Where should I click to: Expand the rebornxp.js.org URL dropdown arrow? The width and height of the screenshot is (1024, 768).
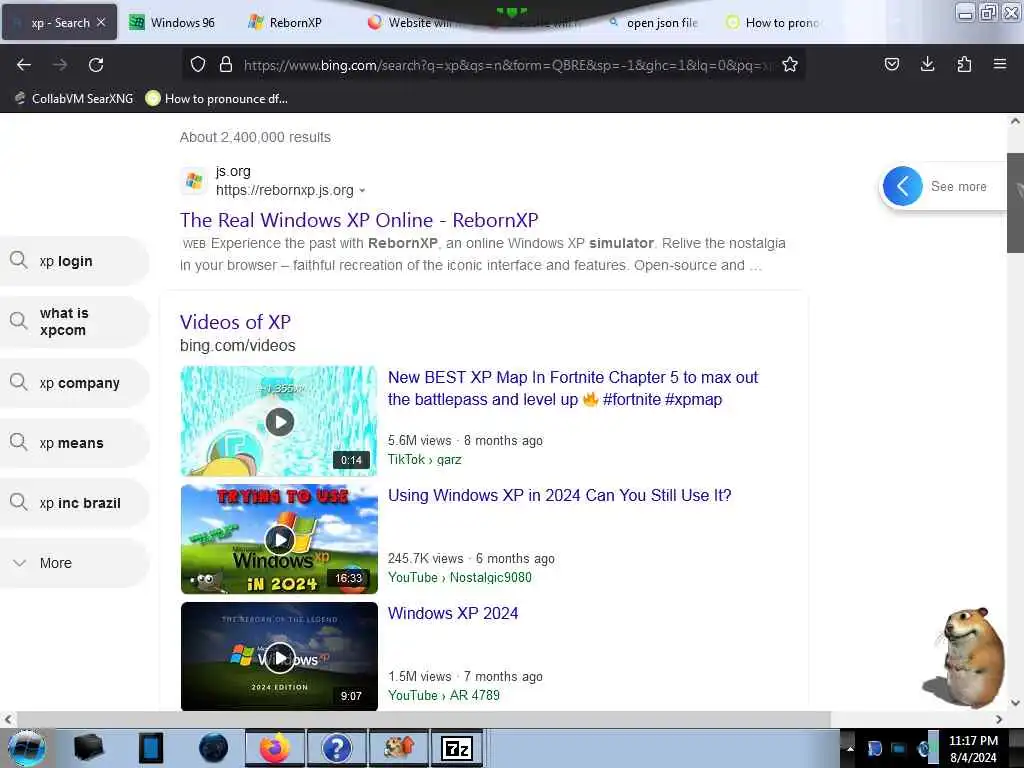coord(362,191)
